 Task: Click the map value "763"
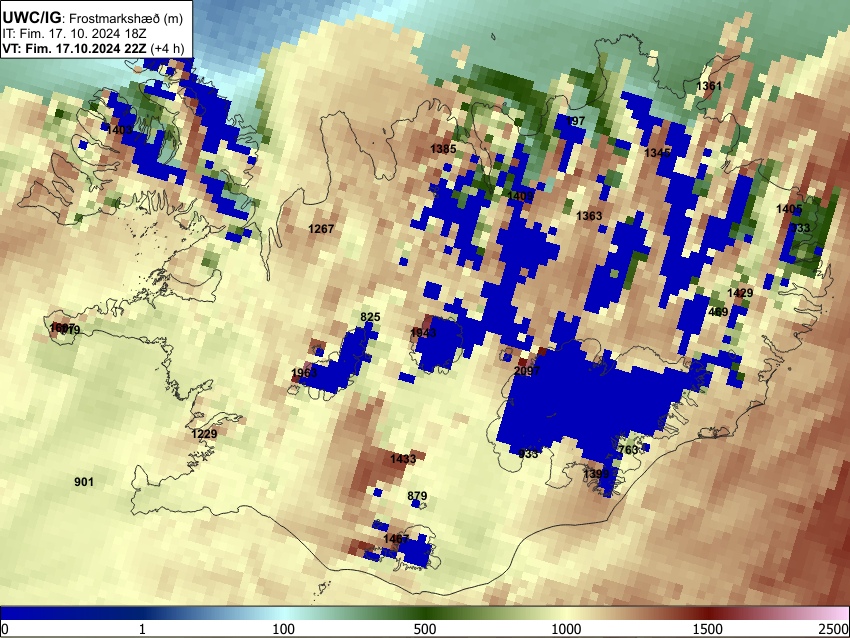pos(628,450)
